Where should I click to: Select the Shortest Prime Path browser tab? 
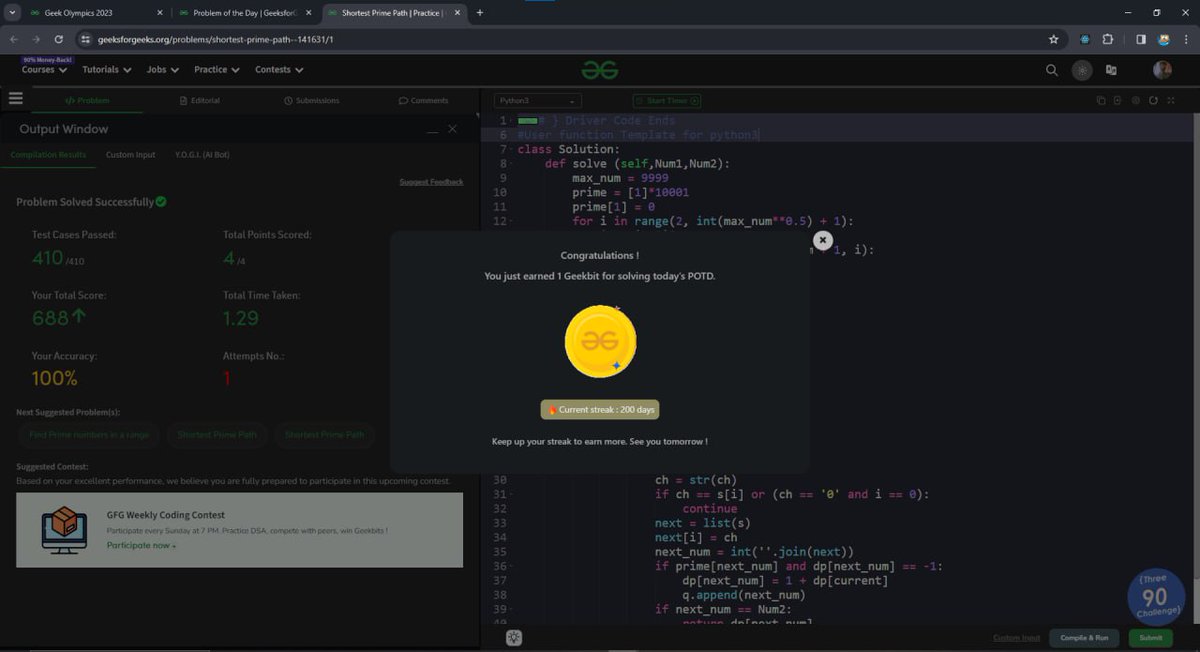pyautogui.click(x=396, y=13)
